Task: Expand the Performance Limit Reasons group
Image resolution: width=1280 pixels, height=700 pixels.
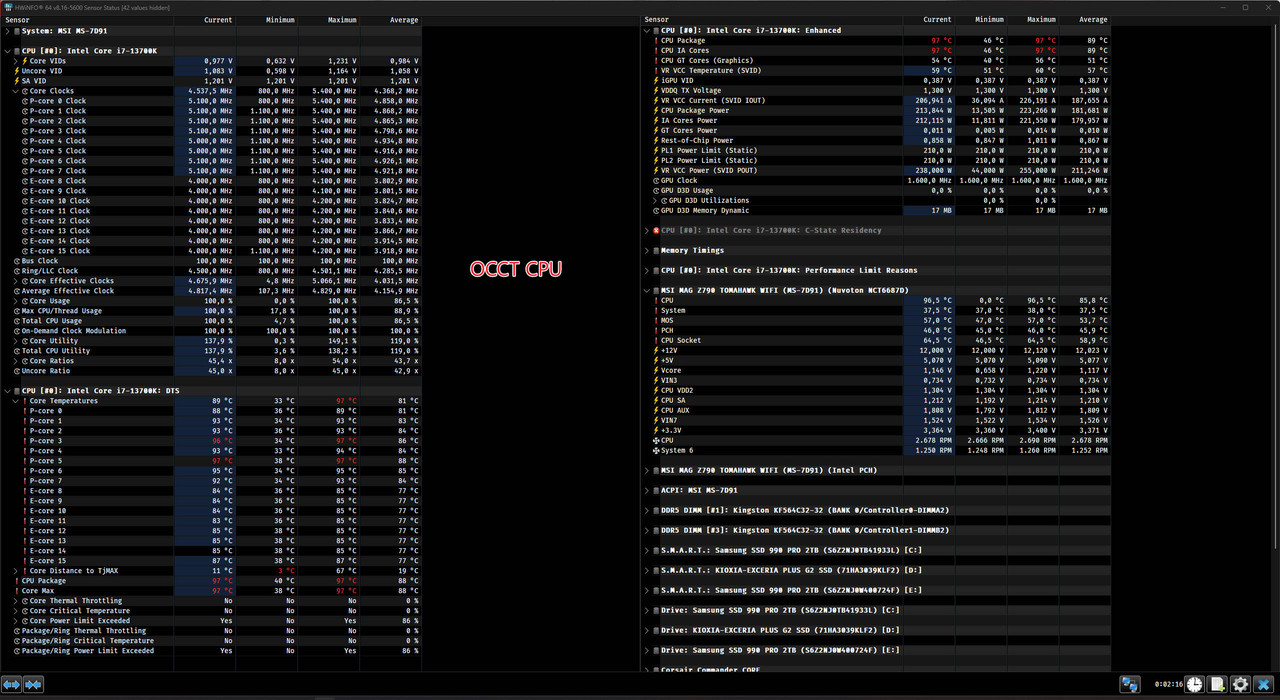Action: point(647,271)
